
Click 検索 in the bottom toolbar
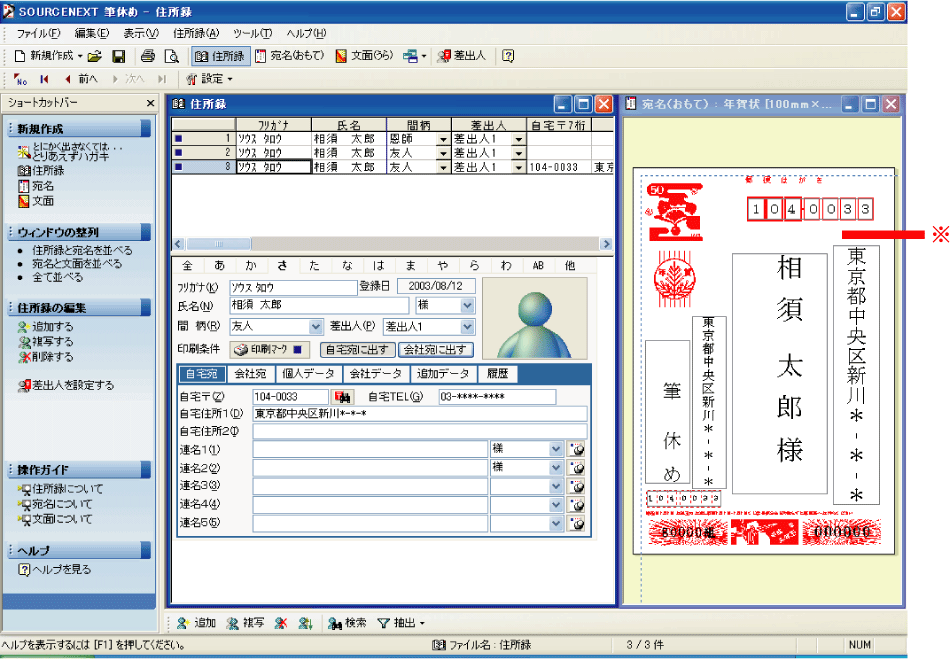pyautogui.click(x=347, y=623)
